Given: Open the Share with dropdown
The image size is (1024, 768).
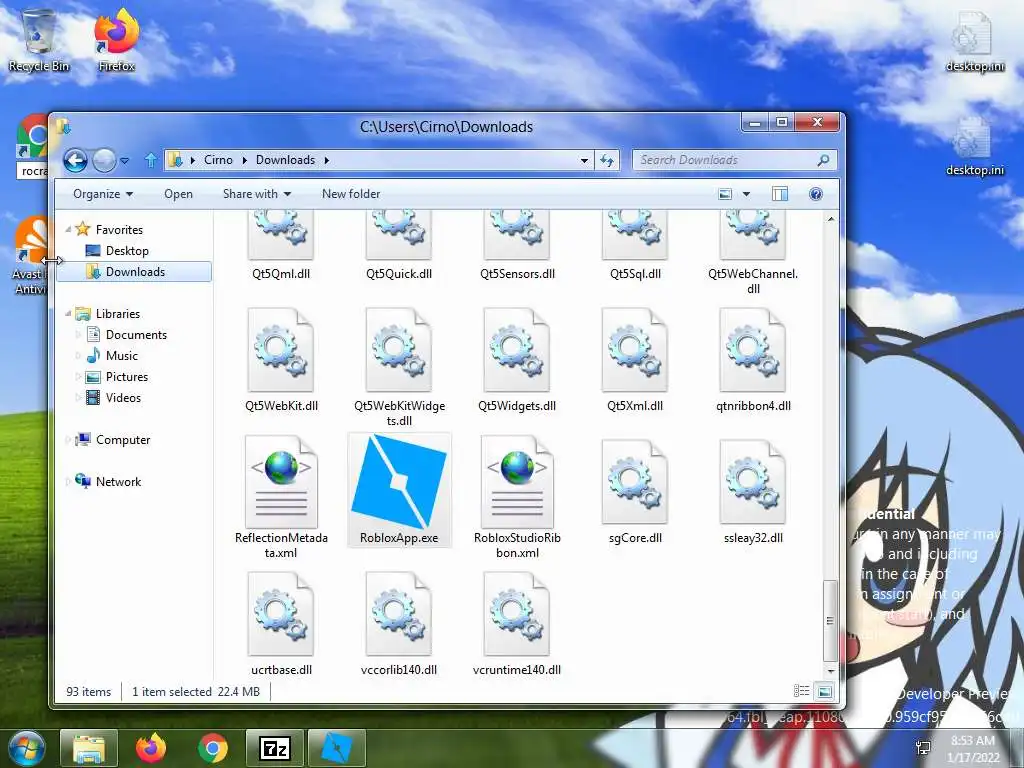Looking at the screenshot, I should click(x=257, y=194).
